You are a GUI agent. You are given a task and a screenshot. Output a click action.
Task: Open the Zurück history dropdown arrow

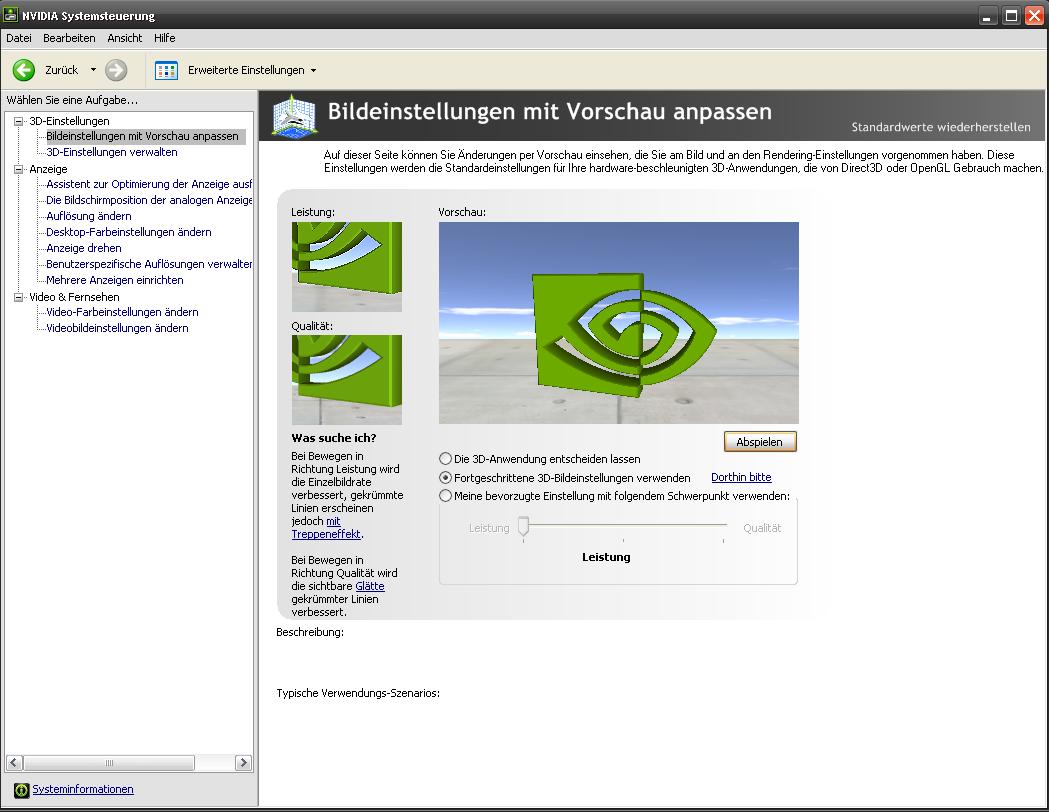tap(93, 70)
